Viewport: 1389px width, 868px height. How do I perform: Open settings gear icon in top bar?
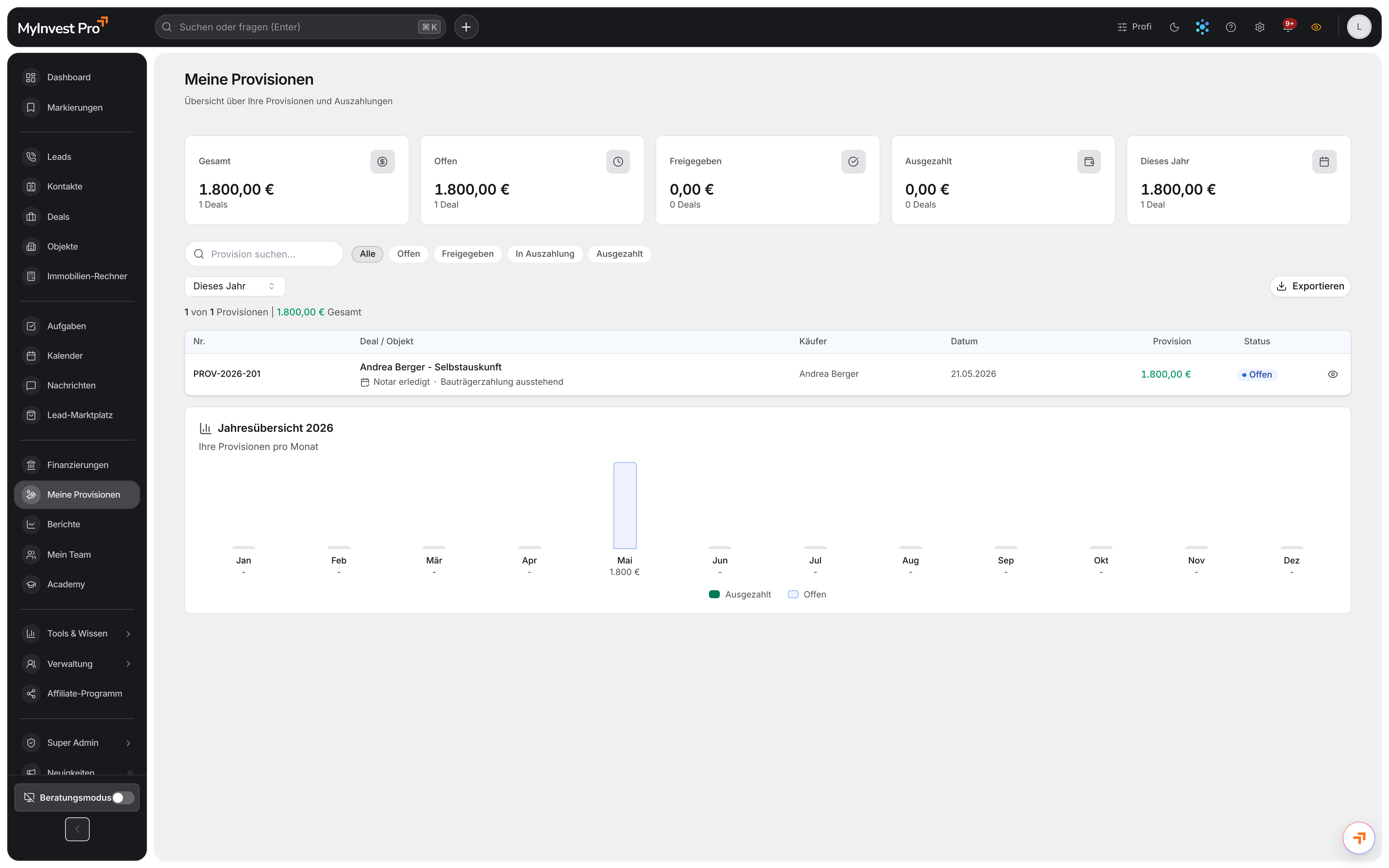click(1259, 27)
